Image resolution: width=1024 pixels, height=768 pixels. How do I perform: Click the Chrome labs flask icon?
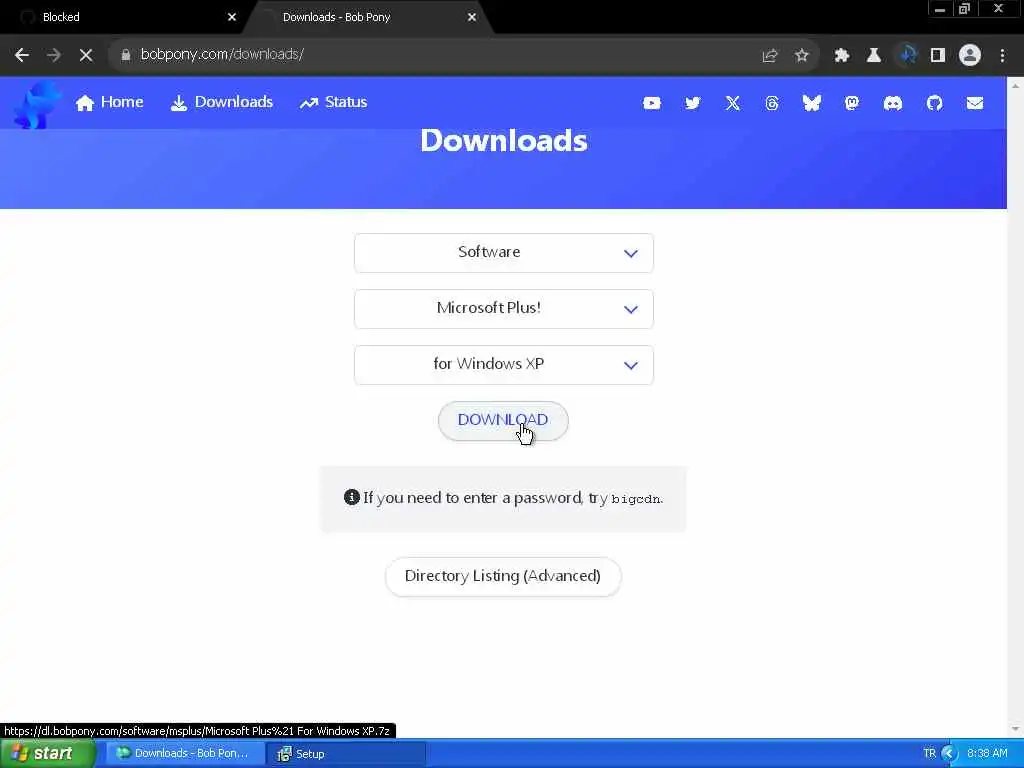874,56
